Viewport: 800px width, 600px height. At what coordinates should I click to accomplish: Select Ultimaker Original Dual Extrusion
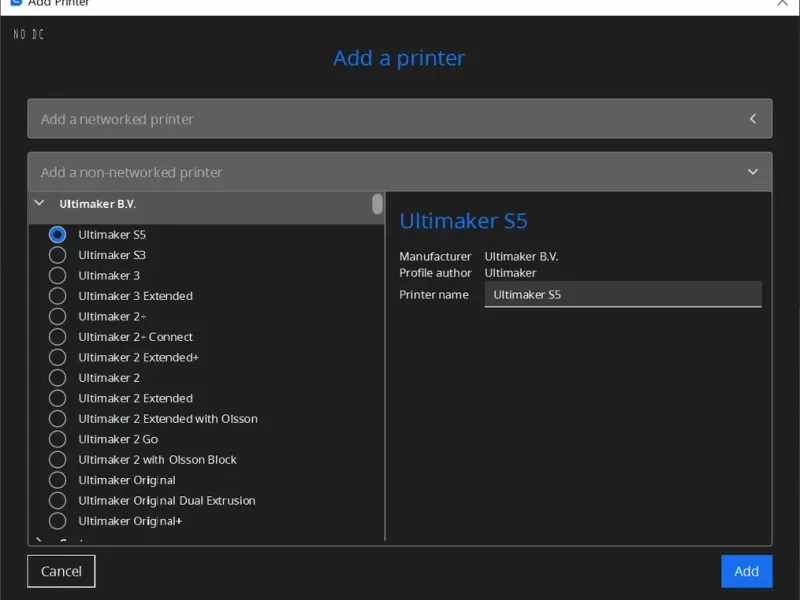[x=58, y=501]
